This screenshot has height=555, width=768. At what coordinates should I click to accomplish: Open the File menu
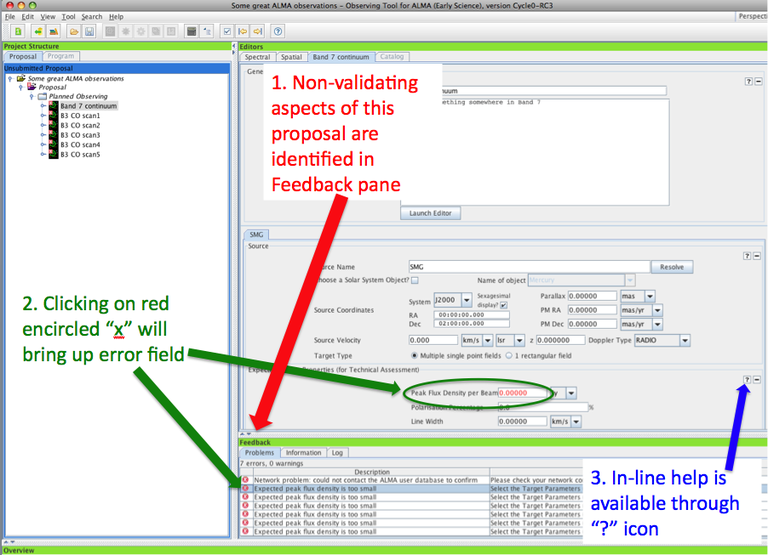[x=10, y=17]
